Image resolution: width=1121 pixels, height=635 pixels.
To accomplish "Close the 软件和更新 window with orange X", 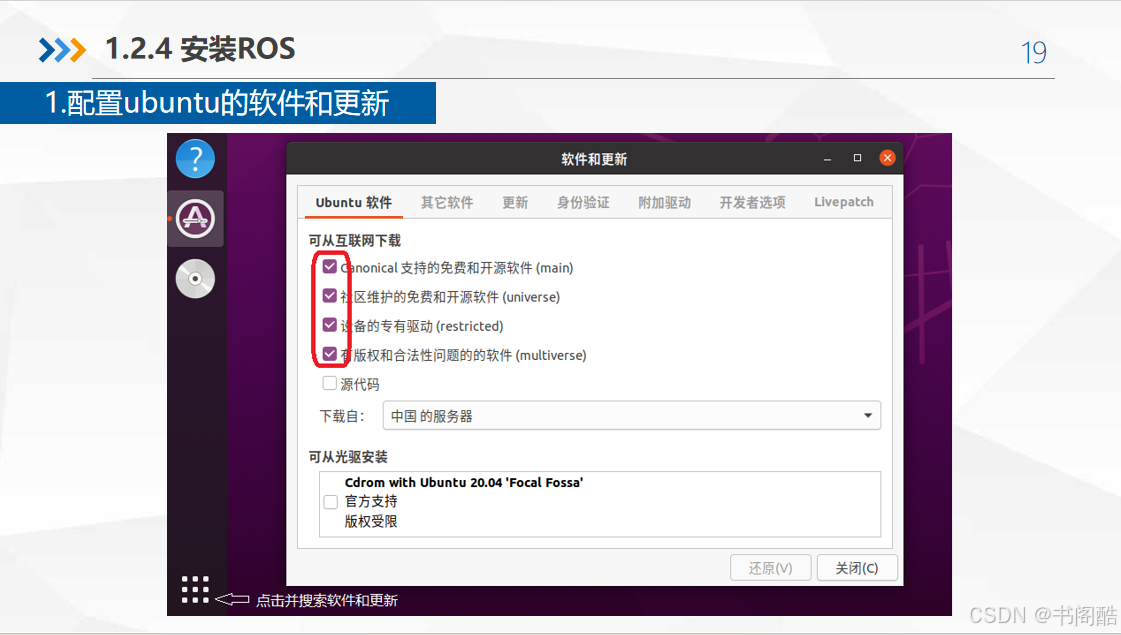I will 887,158.
